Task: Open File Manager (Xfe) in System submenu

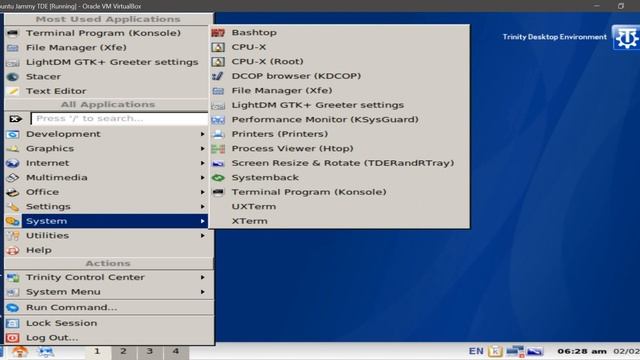Action: click(339, 91)
